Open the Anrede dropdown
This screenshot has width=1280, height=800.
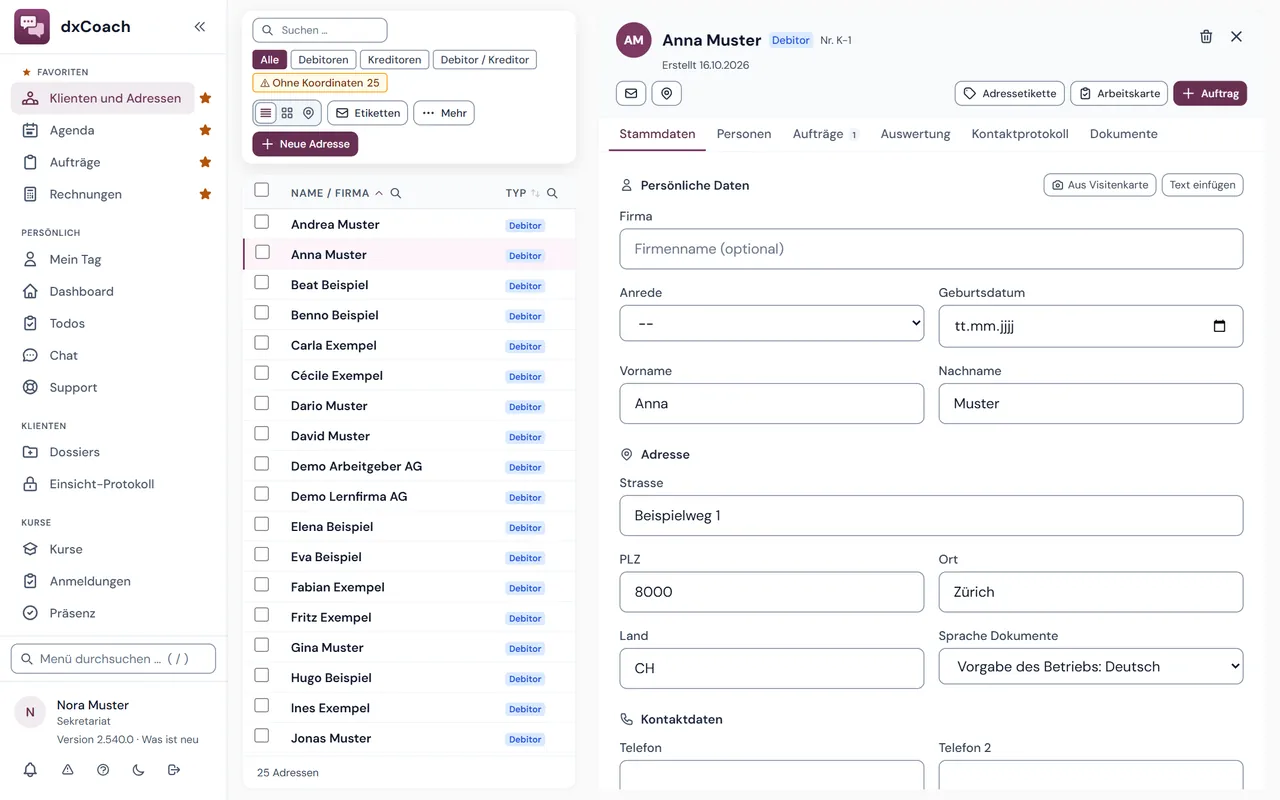coord(772,323)
